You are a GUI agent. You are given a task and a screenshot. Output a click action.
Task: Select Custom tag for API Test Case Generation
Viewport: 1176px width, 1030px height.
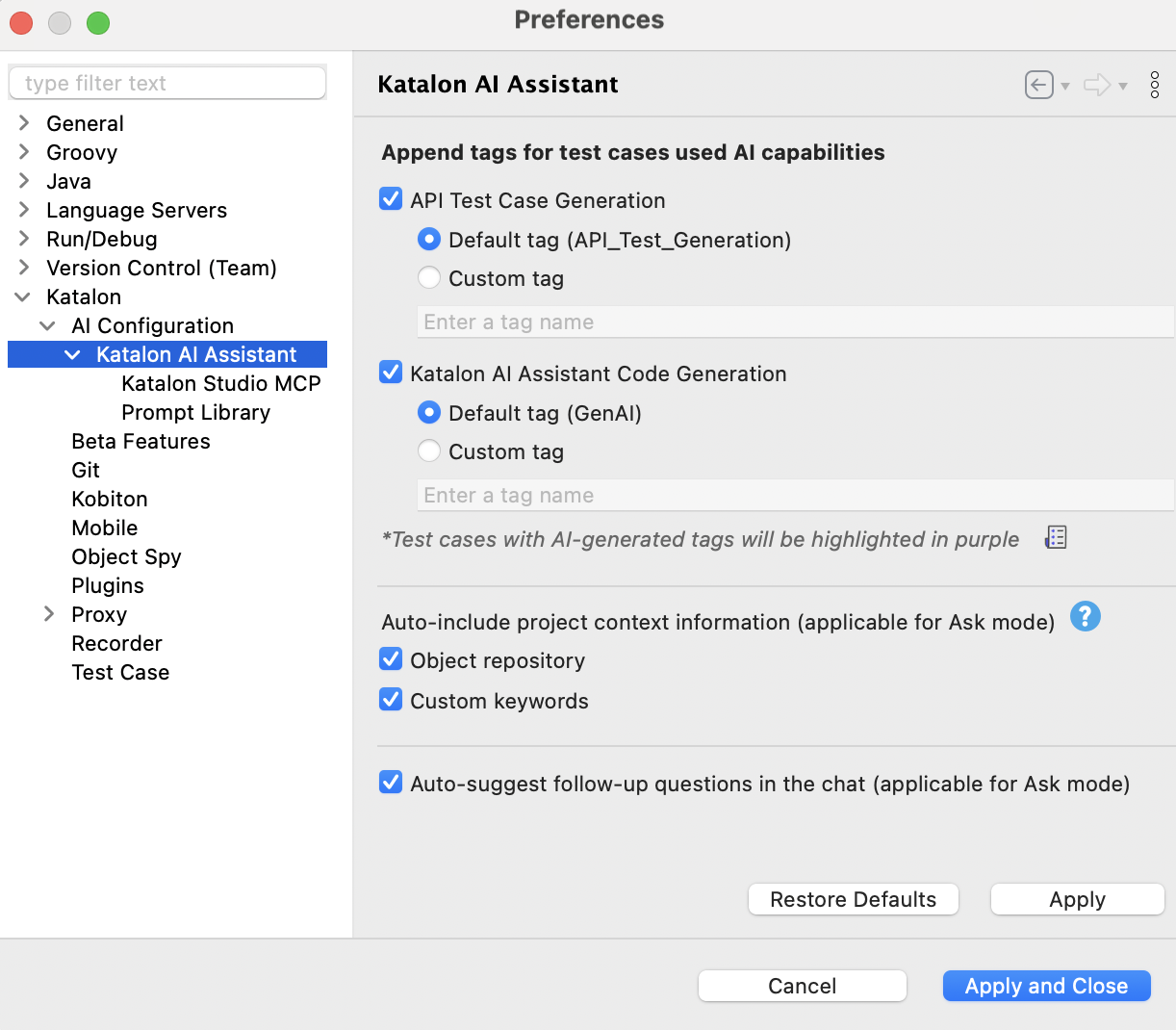(x=428, y=277)
